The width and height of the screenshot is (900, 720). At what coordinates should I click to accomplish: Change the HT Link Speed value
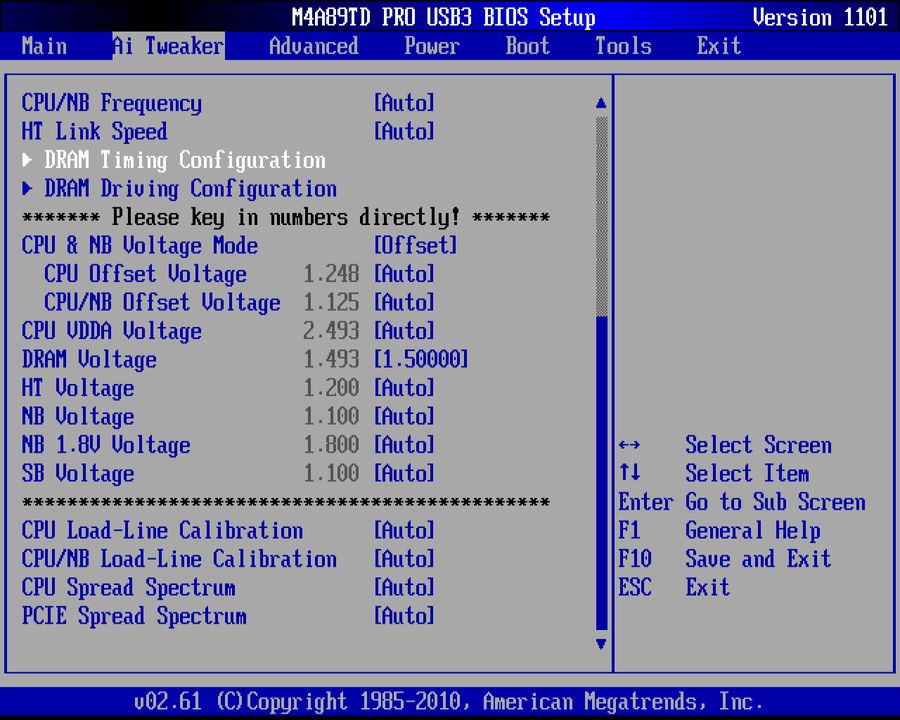click(x=404, y=132)
